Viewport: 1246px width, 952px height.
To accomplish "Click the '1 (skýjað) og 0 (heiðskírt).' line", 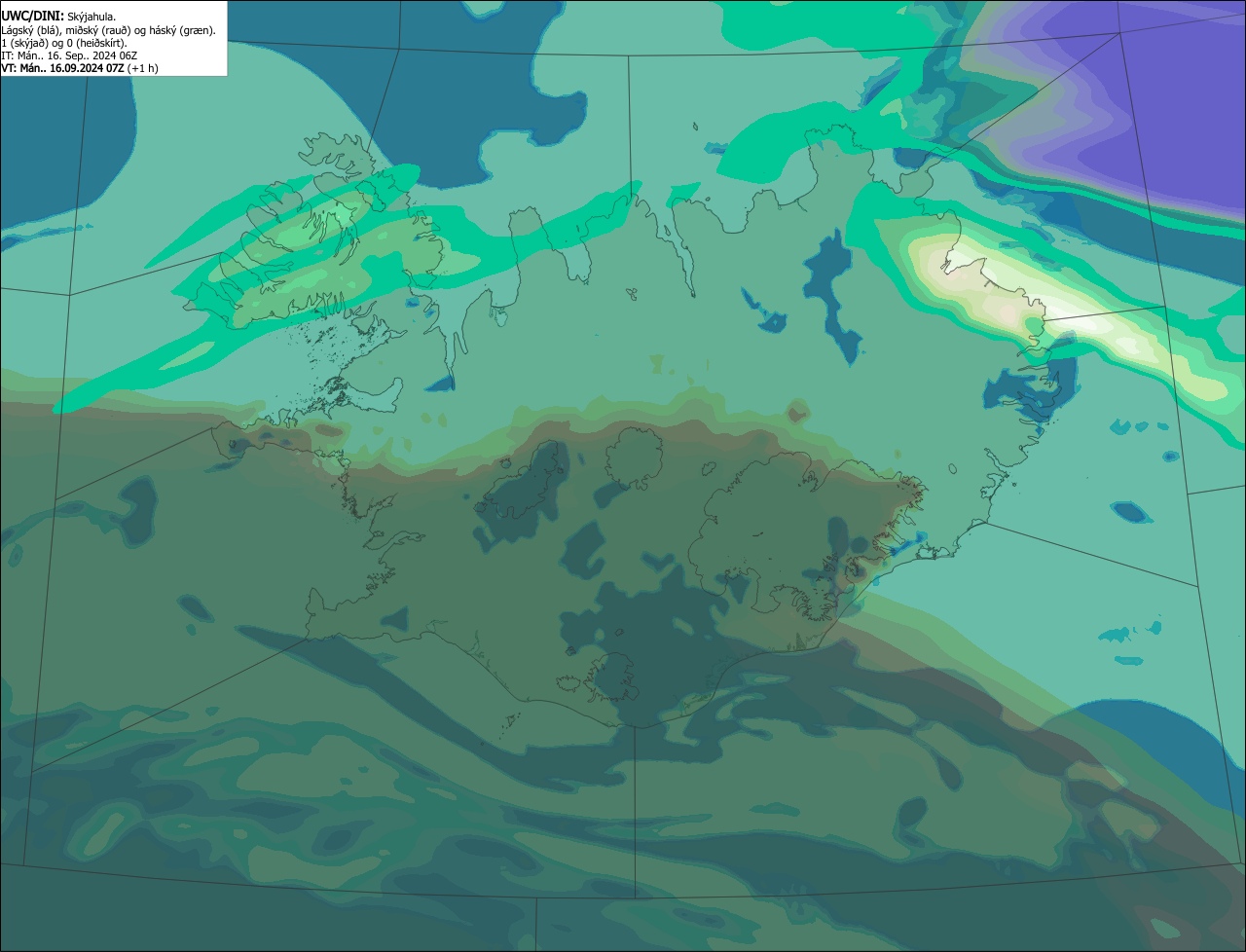I will 64,43.
